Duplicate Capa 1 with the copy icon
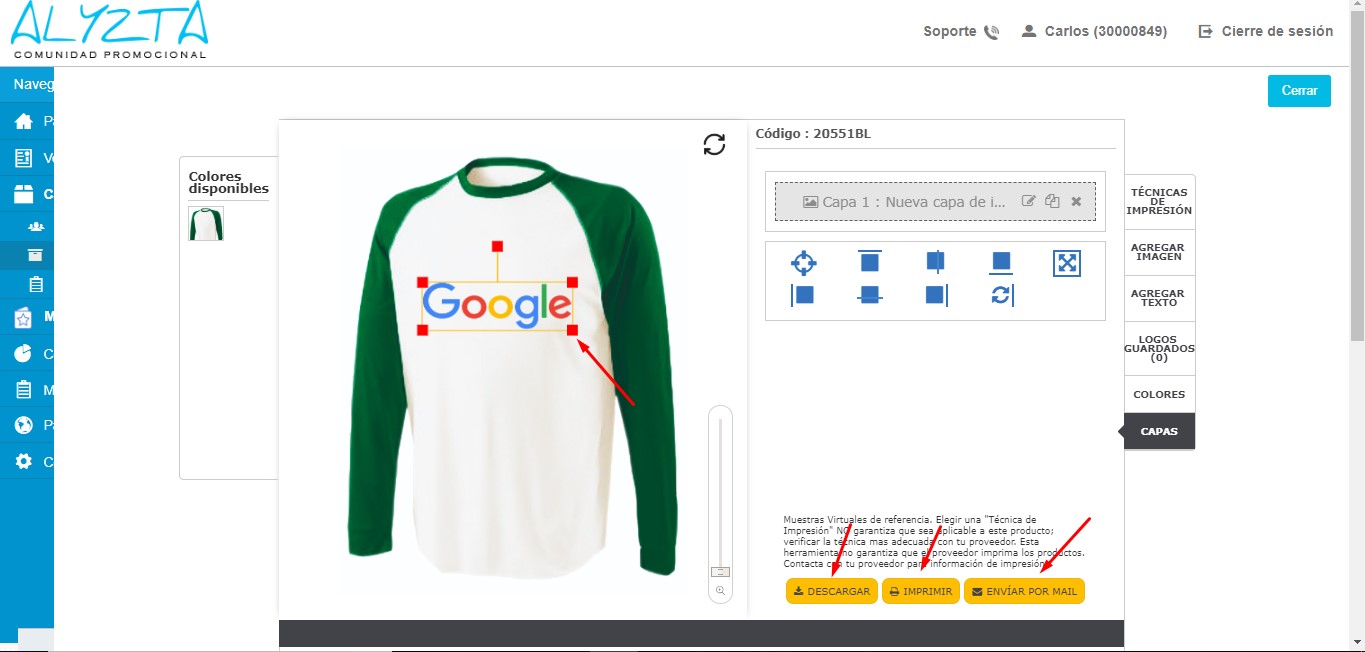This screenshot has width=1365, height=652. pyautogui.click(x=1052, y=201)
